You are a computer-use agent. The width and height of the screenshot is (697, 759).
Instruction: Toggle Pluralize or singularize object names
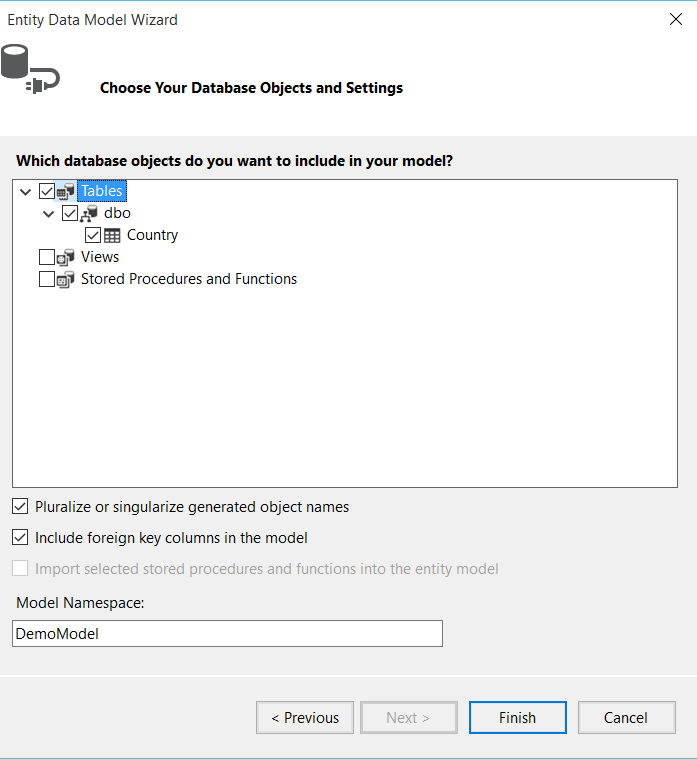(x=20, y=507)
